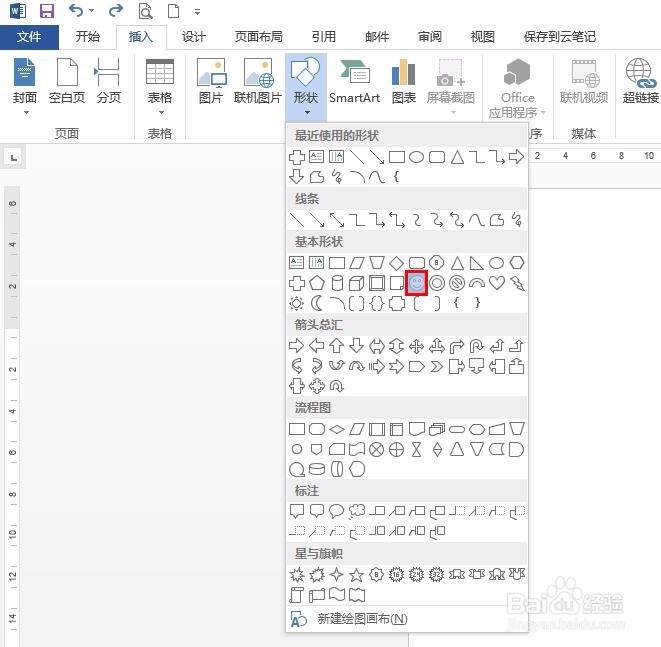
Task: Select the freeform shape in Lines
Action: [x=497, y=220]
